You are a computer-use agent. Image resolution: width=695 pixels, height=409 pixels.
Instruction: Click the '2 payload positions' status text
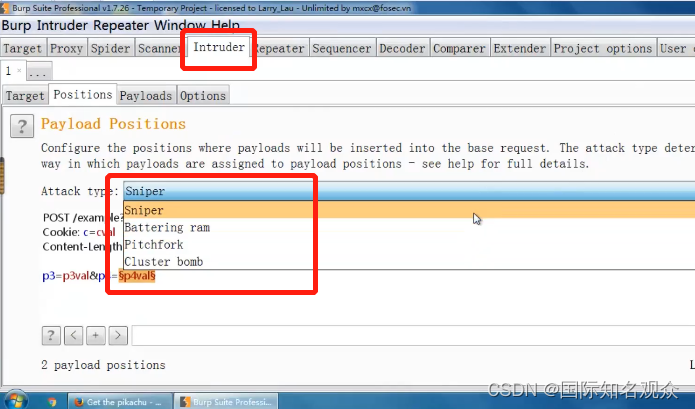point(103,365)
